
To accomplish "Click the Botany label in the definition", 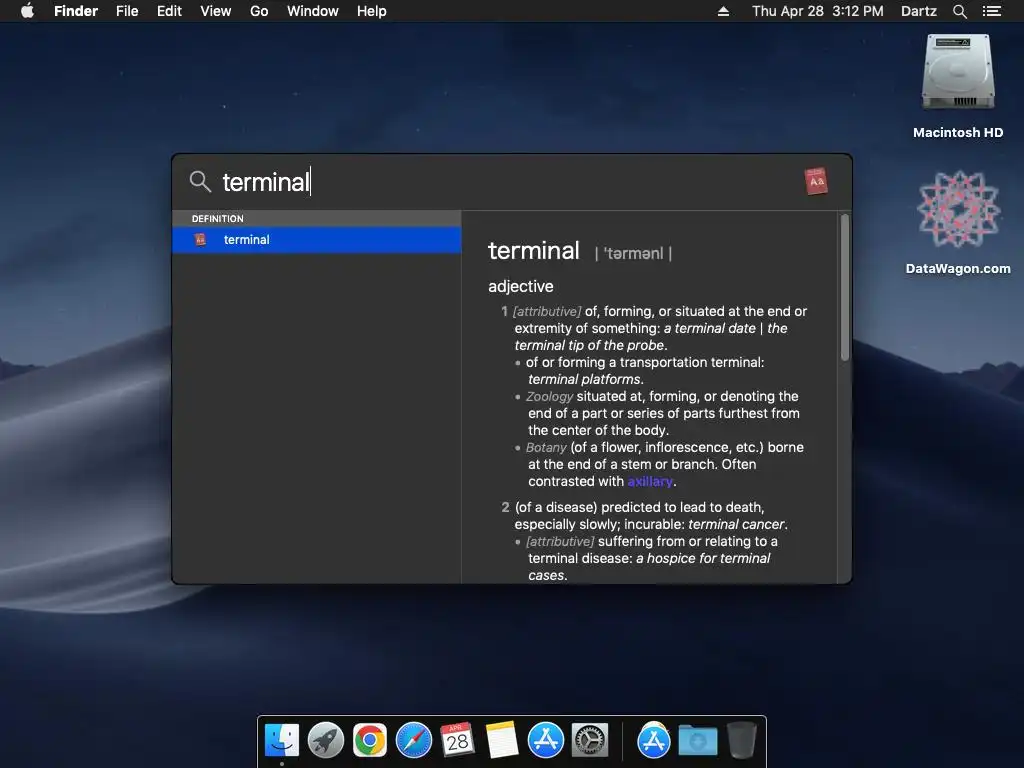I will 546,447.
